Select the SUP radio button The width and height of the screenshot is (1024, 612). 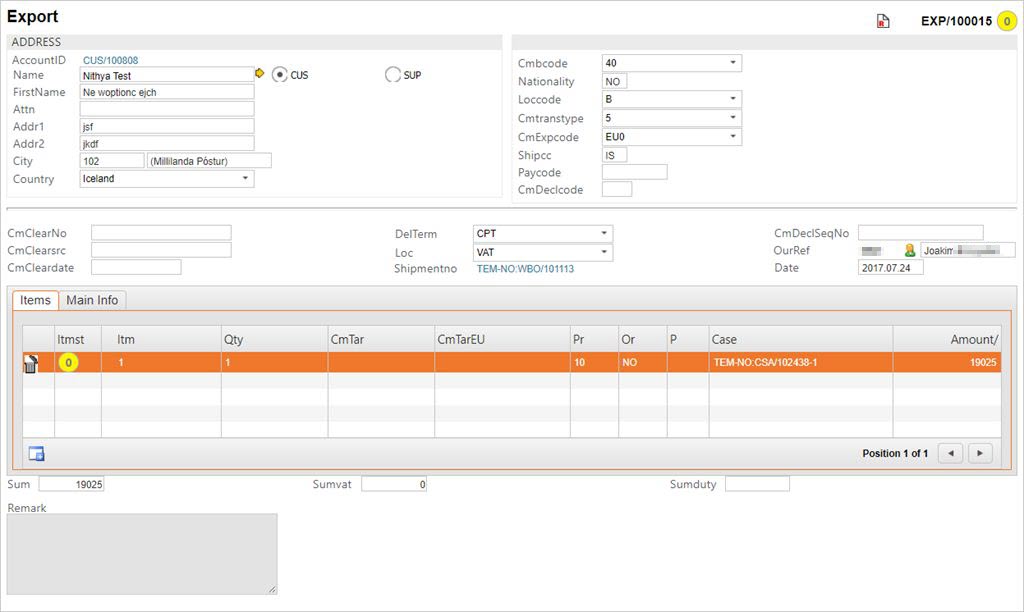(x=393, y=75)
